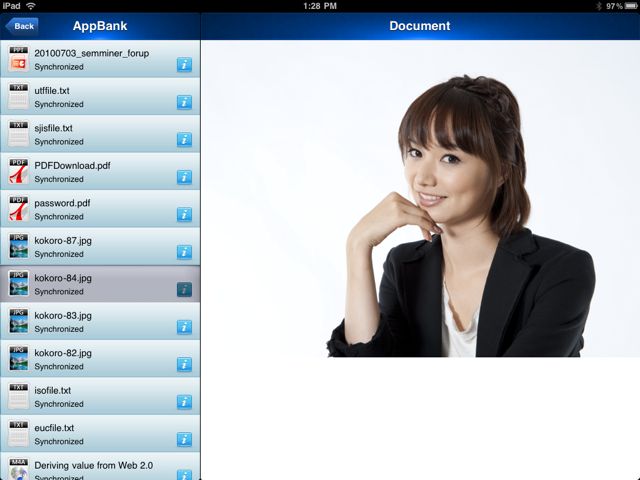The width and height of the screenshot is (640, 480).
Task: Tap the Wi-Fi status icon
Action: 31,6
